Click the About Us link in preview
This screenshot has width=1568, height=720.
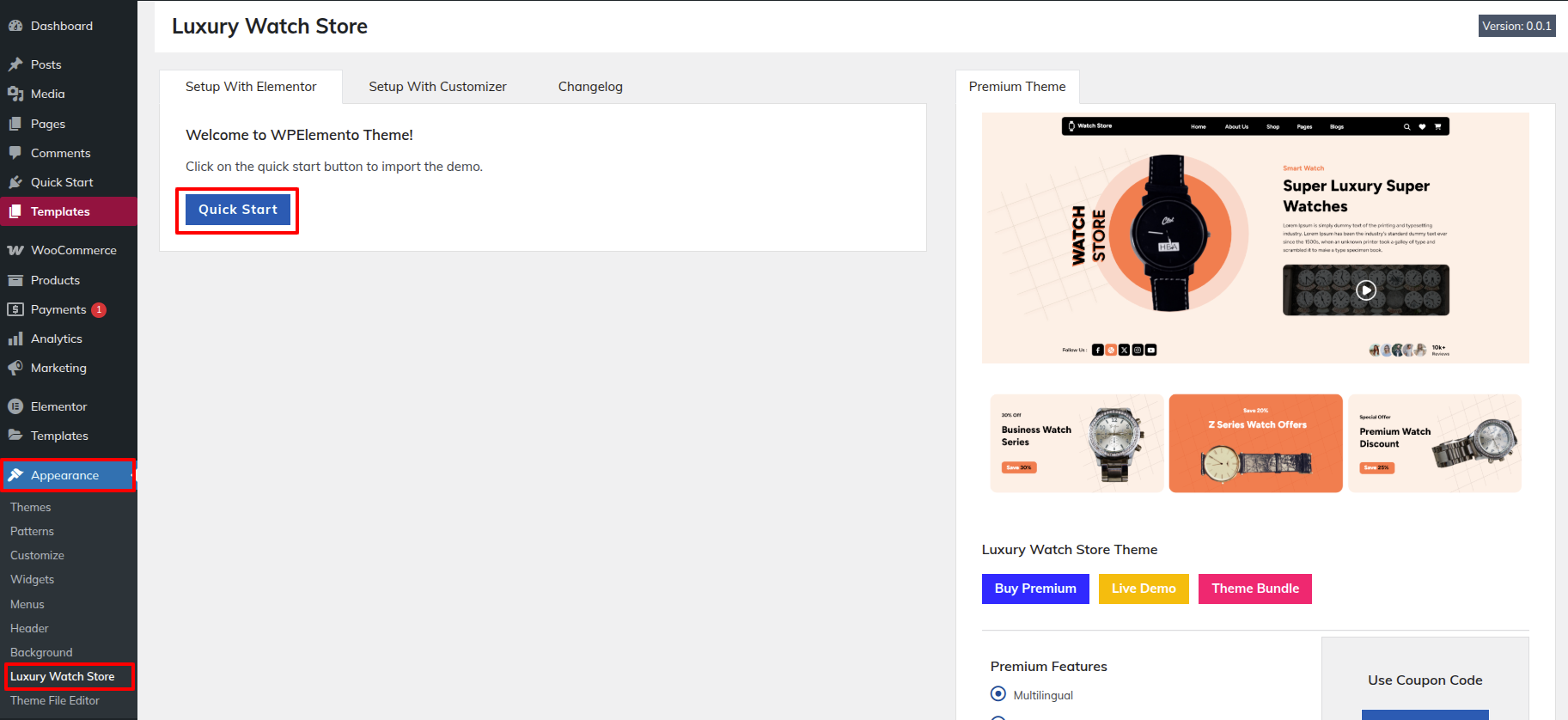[1236, 126]
